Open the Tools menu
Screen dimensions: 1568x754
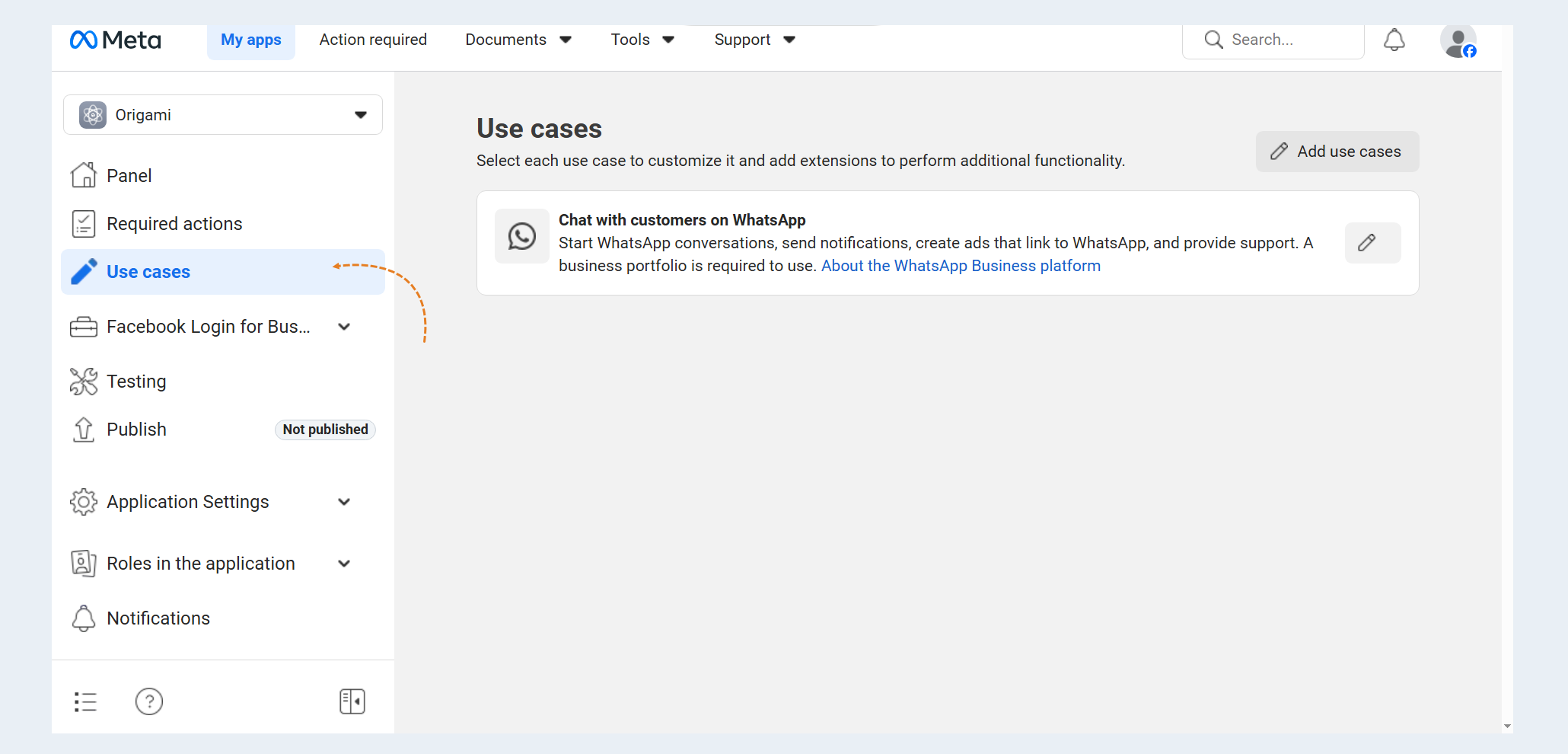pyautogui.click(x=642, y=40)
